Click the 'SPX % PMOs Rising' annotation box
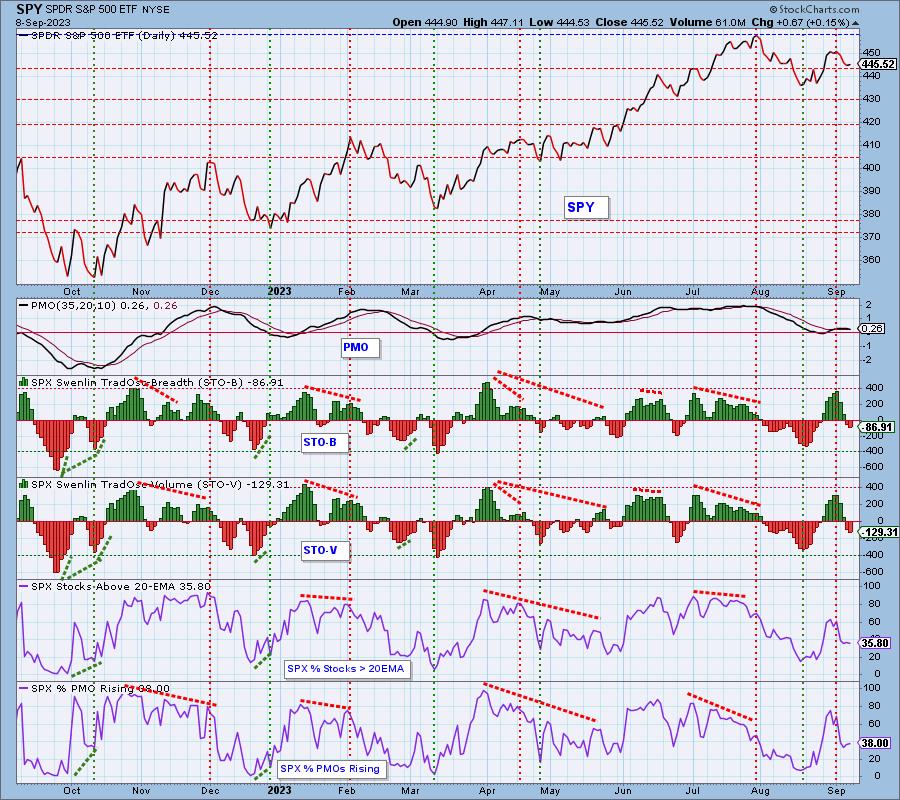The height and width of the screenshot is (800, 900). [x=332, y=769]
